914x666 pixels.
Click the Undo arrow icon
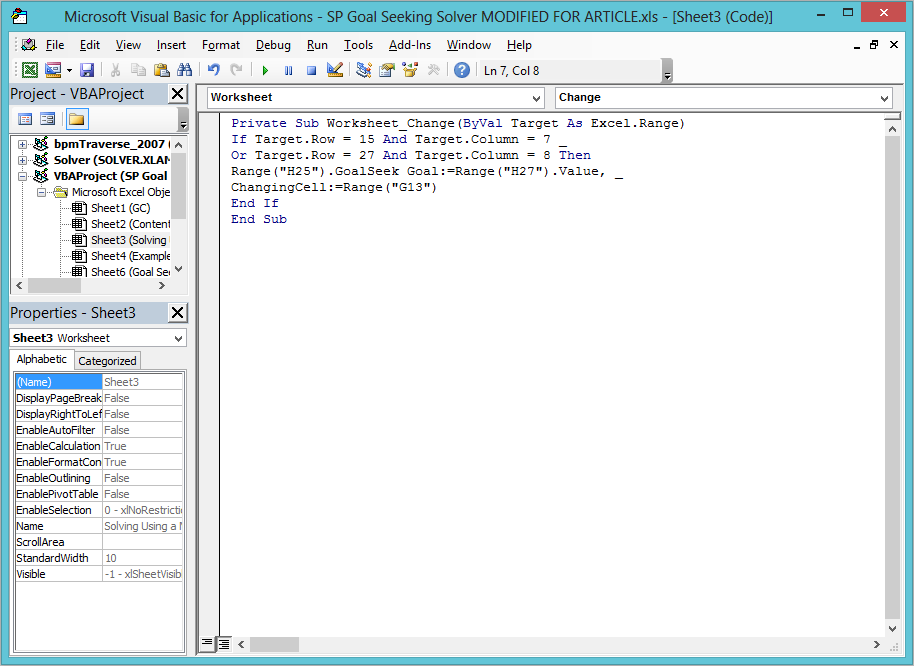[x=214, y=71]
